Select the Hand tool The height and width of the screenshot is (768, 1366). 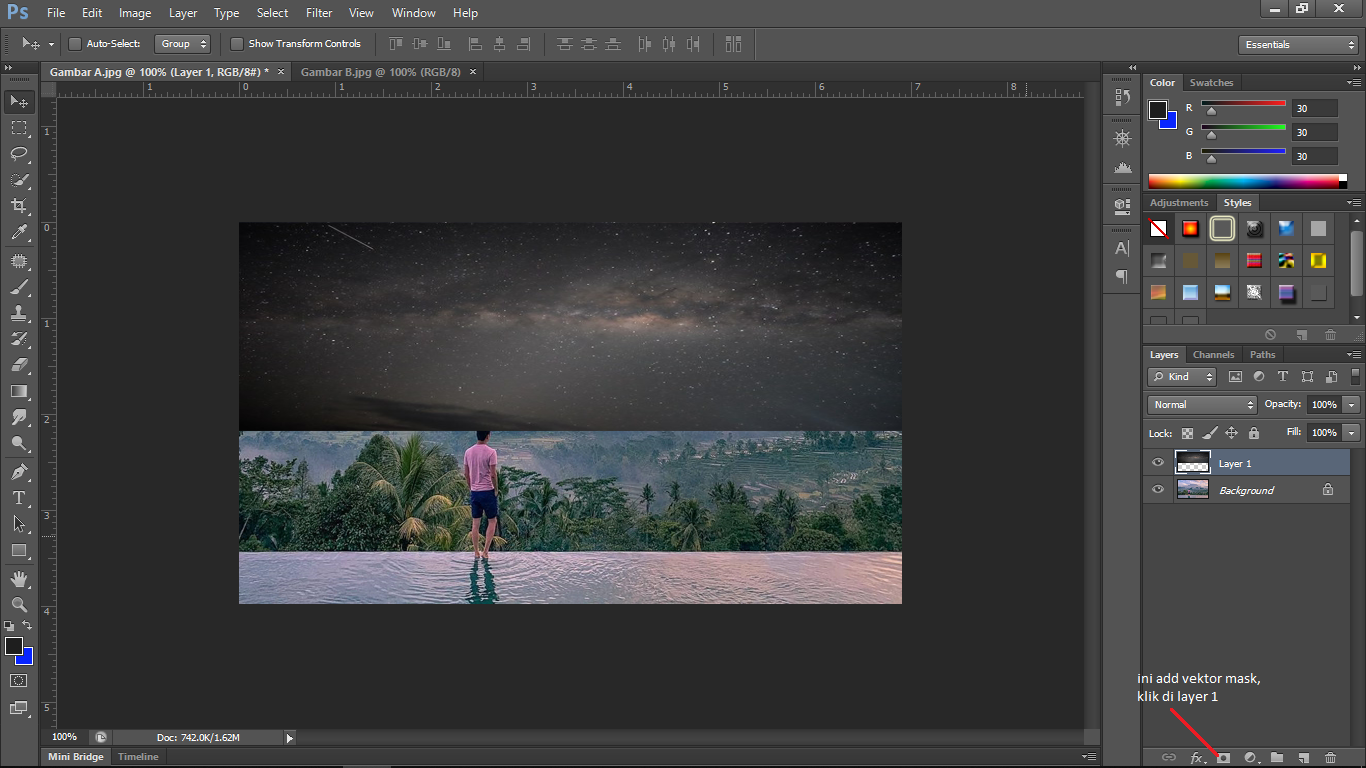click(x=19, y=579)
